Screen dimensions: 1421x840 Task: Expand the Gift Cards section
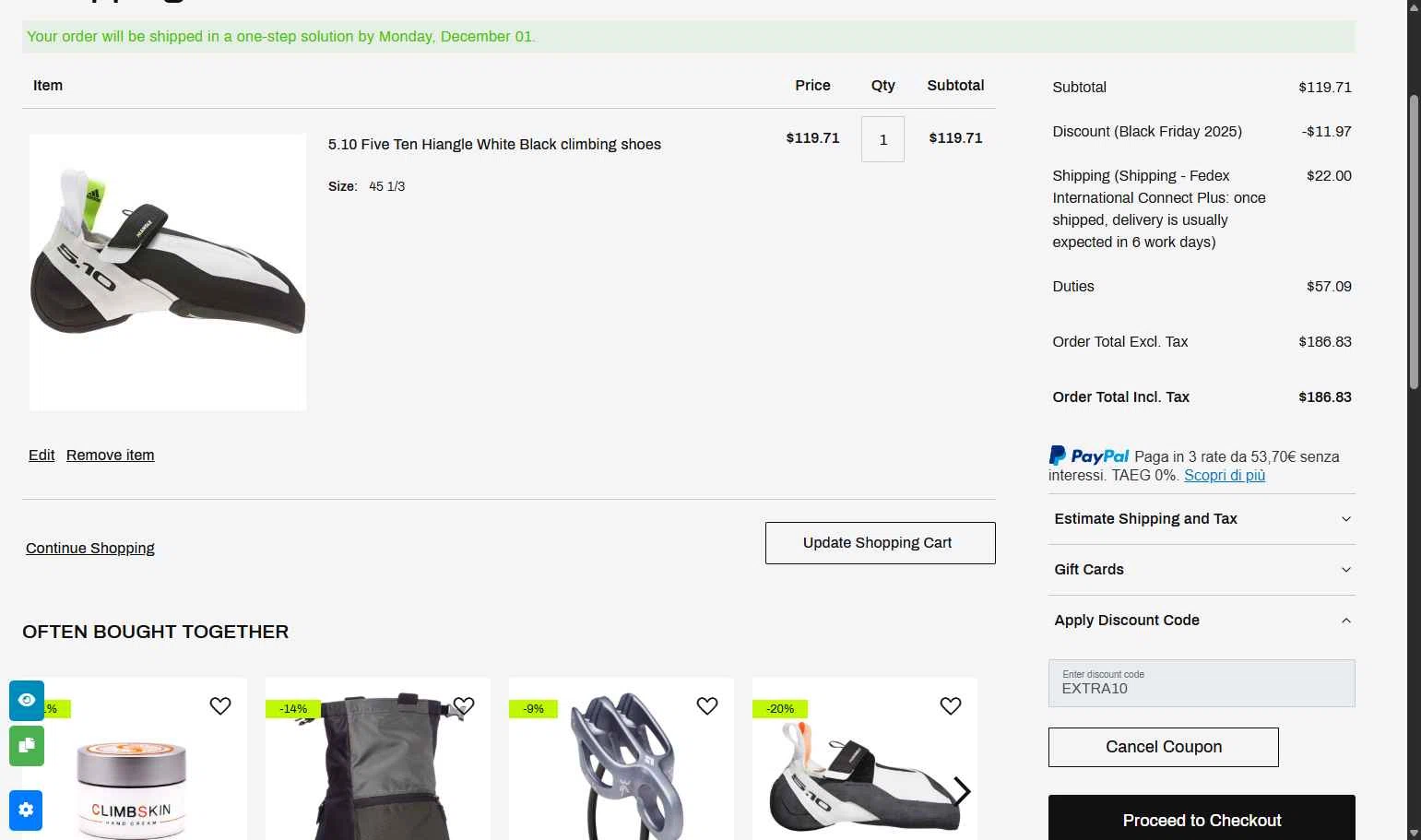point(1202,570)
